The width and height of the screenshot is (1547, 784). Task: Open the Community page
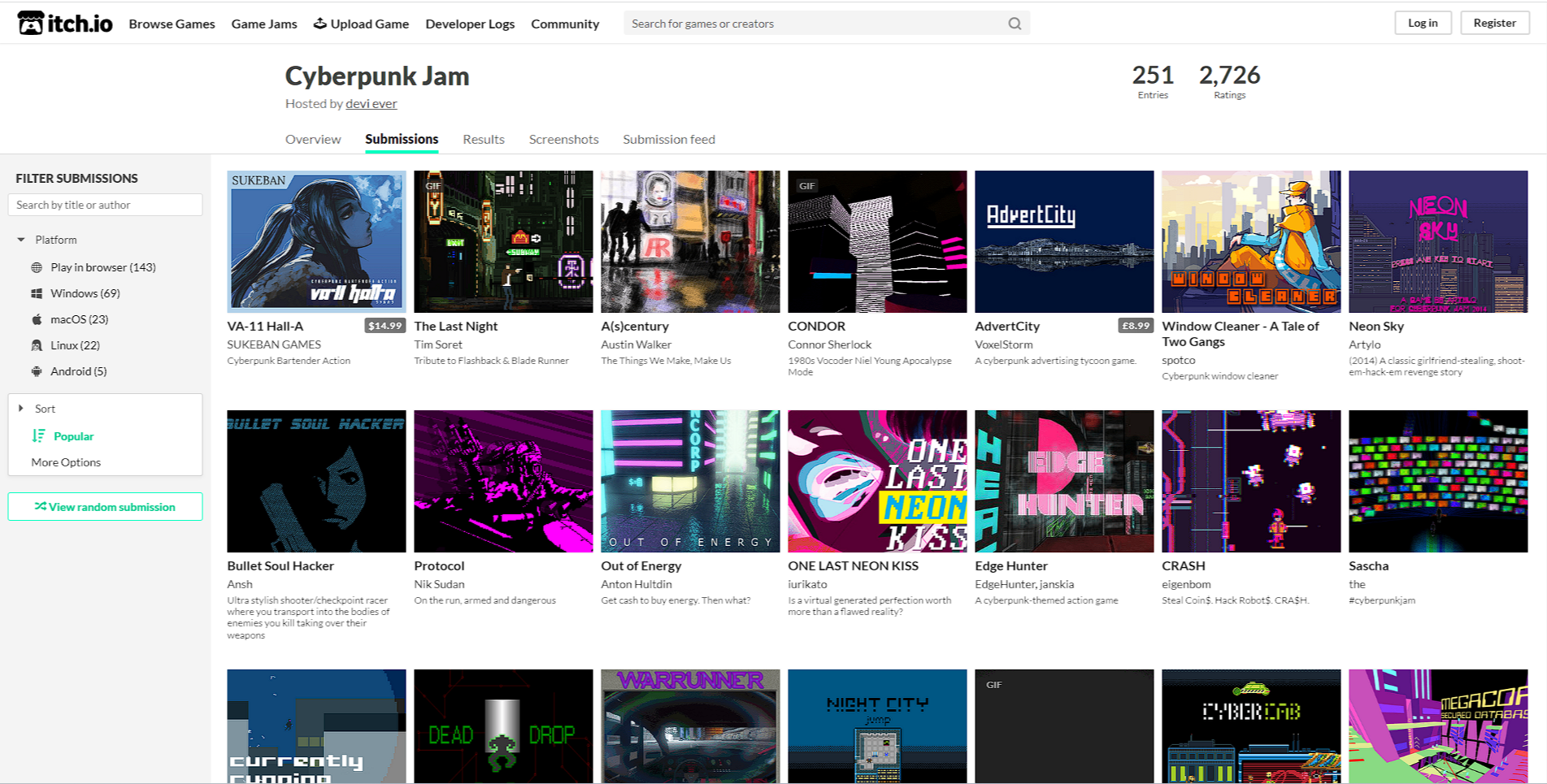[565, 24]
